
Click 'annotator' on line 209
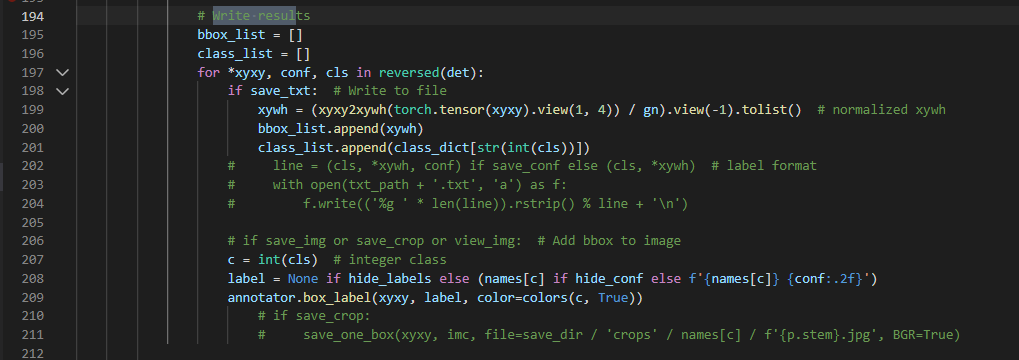[261, 298]
